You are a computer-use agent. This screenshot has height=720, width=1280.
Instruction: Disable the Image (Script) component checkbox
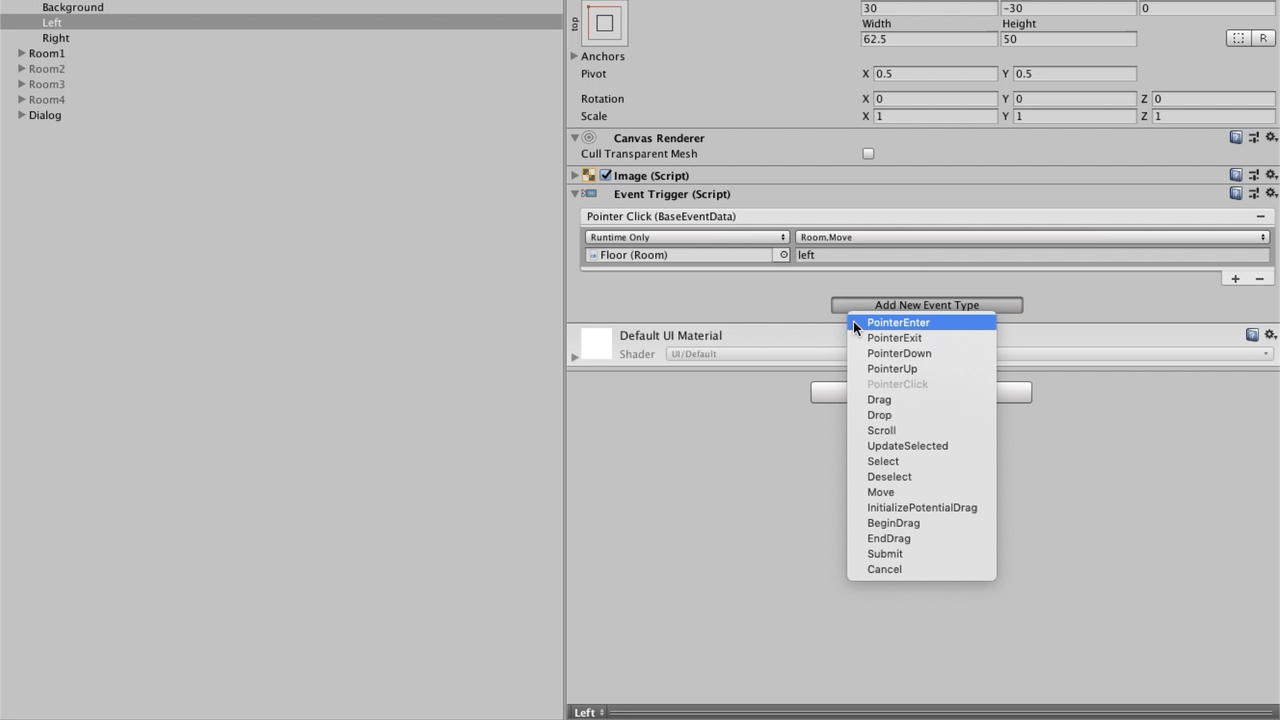(606, 175)
